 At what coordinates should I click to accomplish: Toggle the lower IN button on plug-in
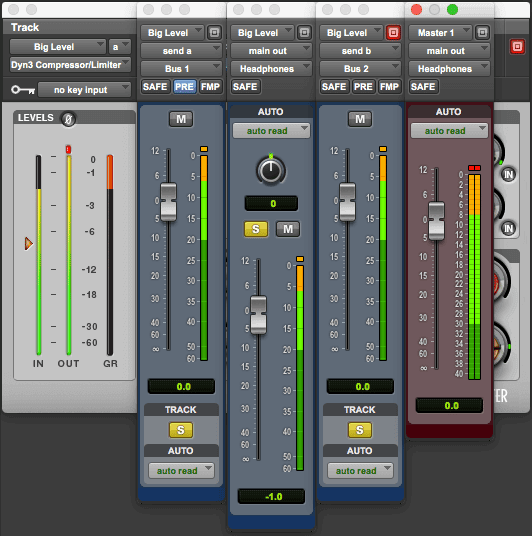pyautogui.click(x=508, y=228)
